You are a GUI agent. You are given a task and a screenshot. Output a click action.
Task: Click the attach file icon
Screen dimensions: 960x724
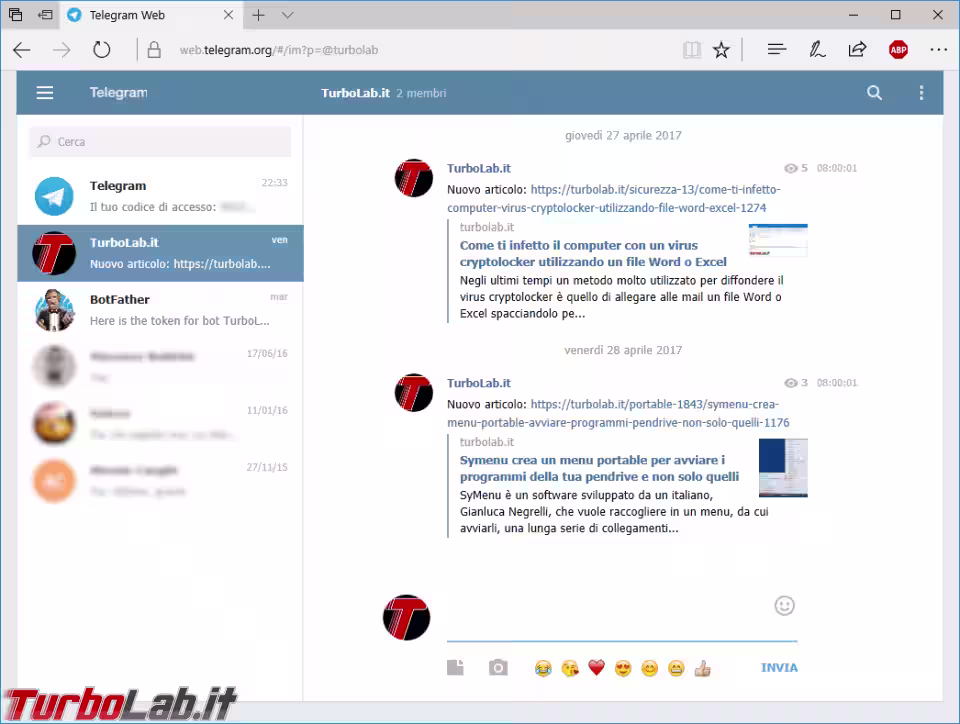[455, 668]
